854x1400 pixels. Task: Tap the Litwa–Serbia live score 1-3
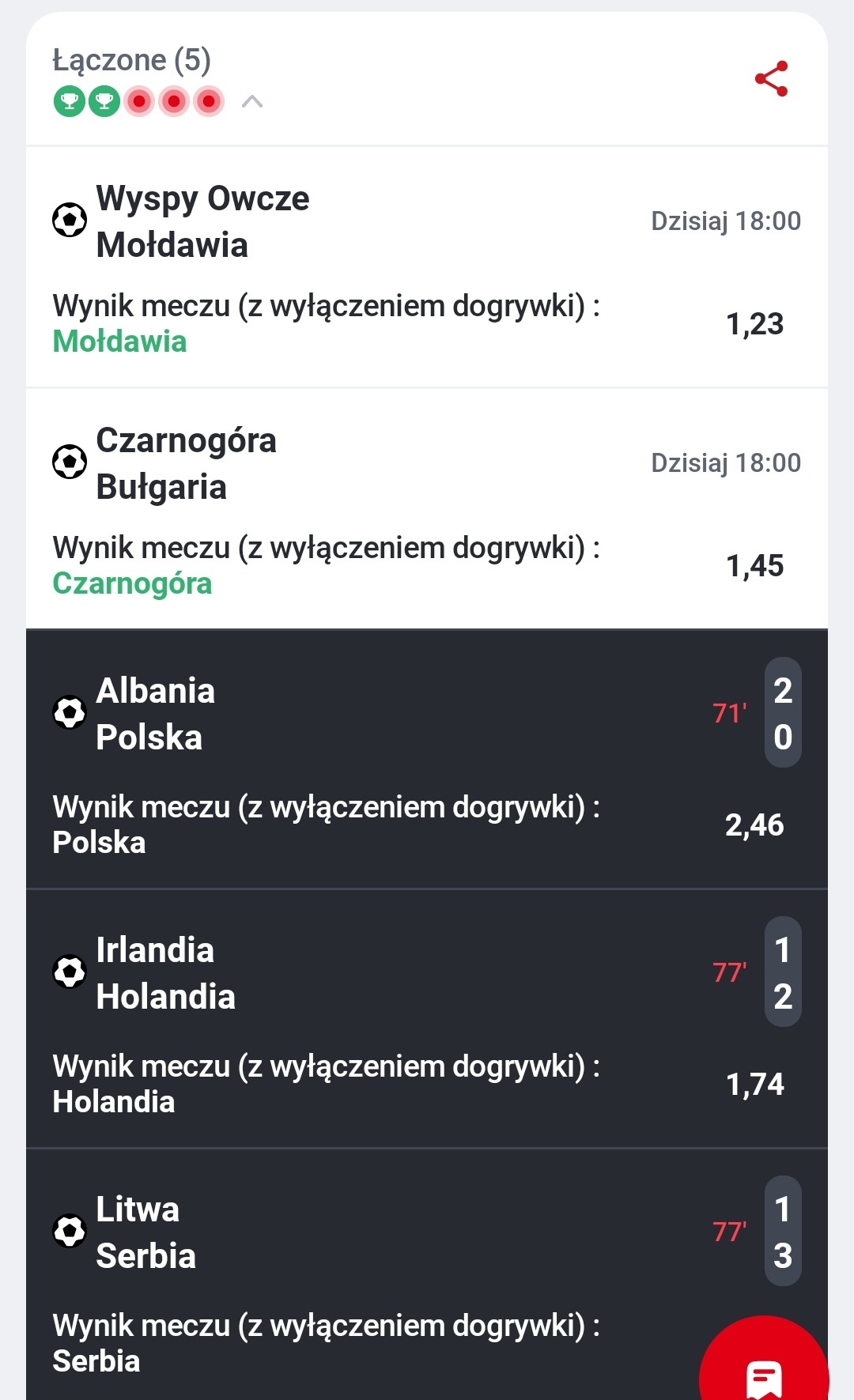783,1232
